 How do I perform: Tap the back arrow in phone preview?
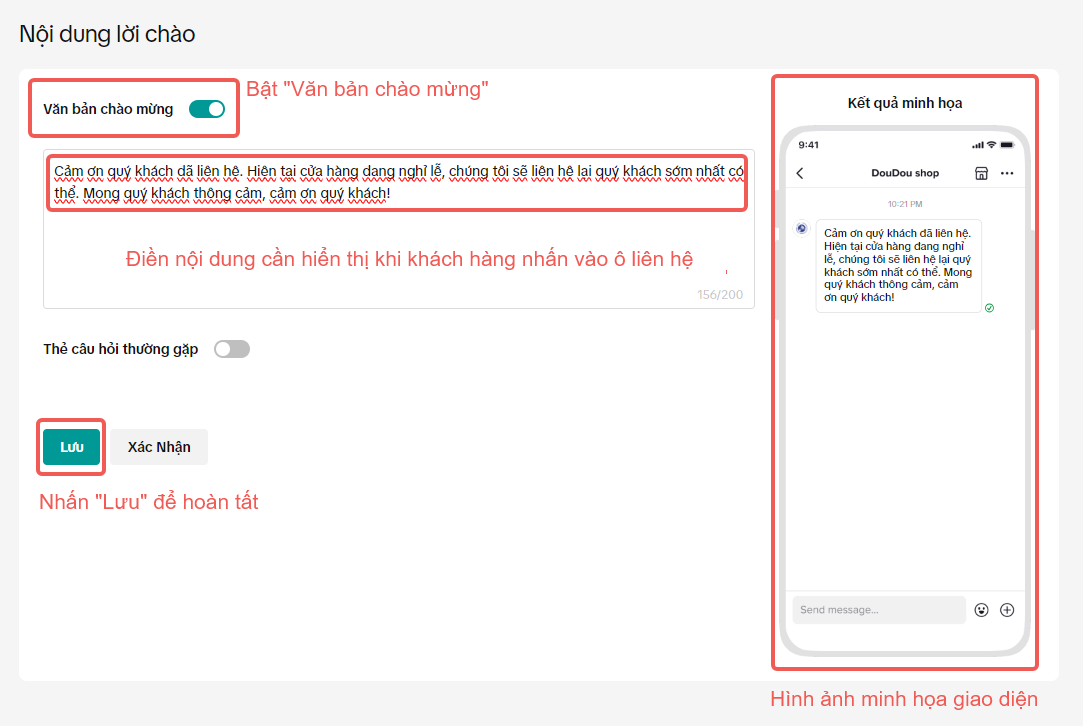click(x=800, y=173)
